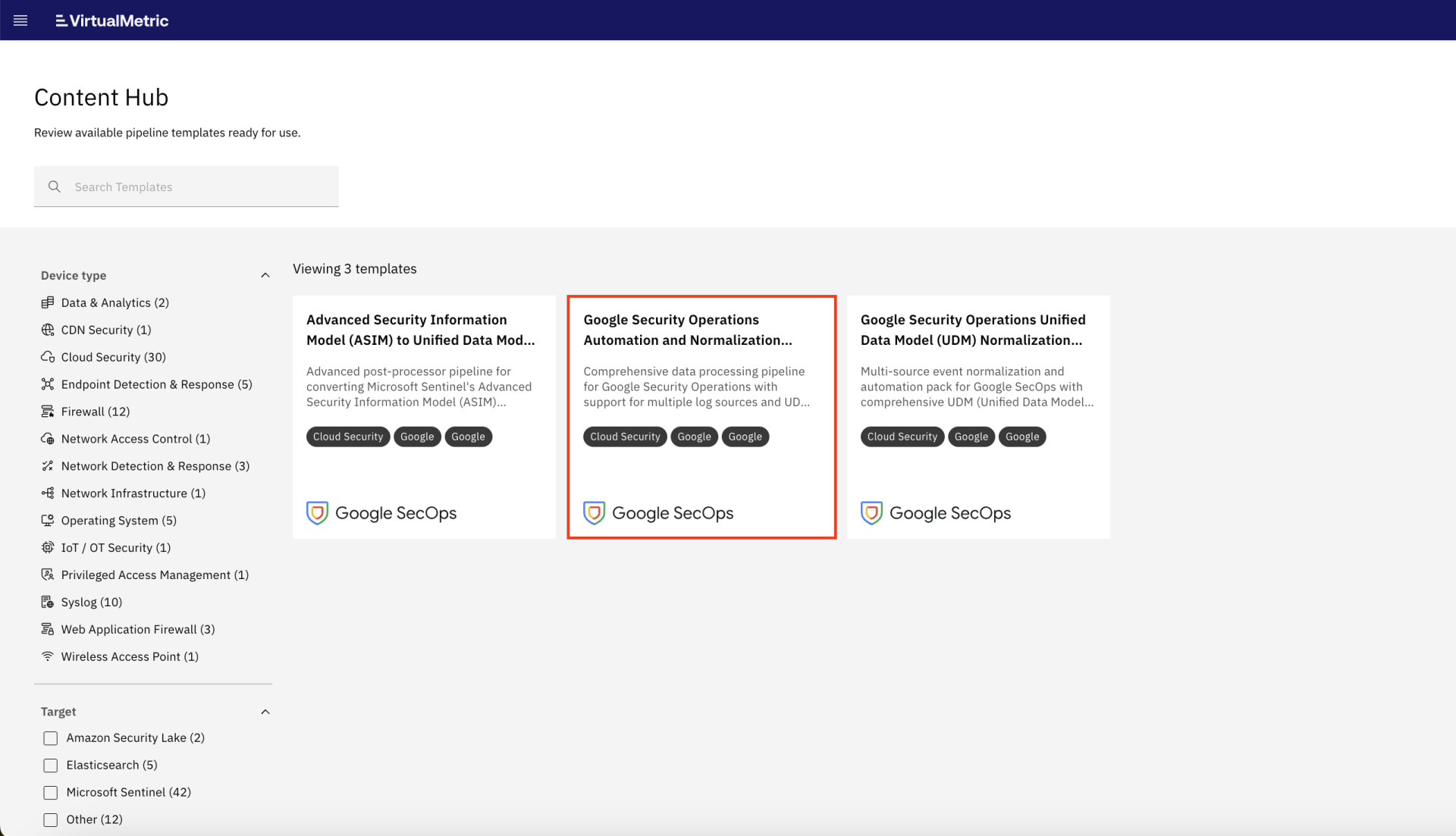Select the Endpoint Detection & Response icon
Viewport: 1456px width, 836px height.
coord(49,384)
